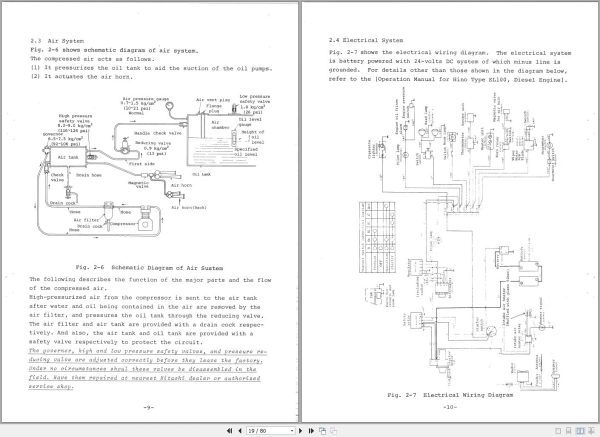
Task: Click the greyed next view icon in the navigation bar
Action: tap(334, 431)
